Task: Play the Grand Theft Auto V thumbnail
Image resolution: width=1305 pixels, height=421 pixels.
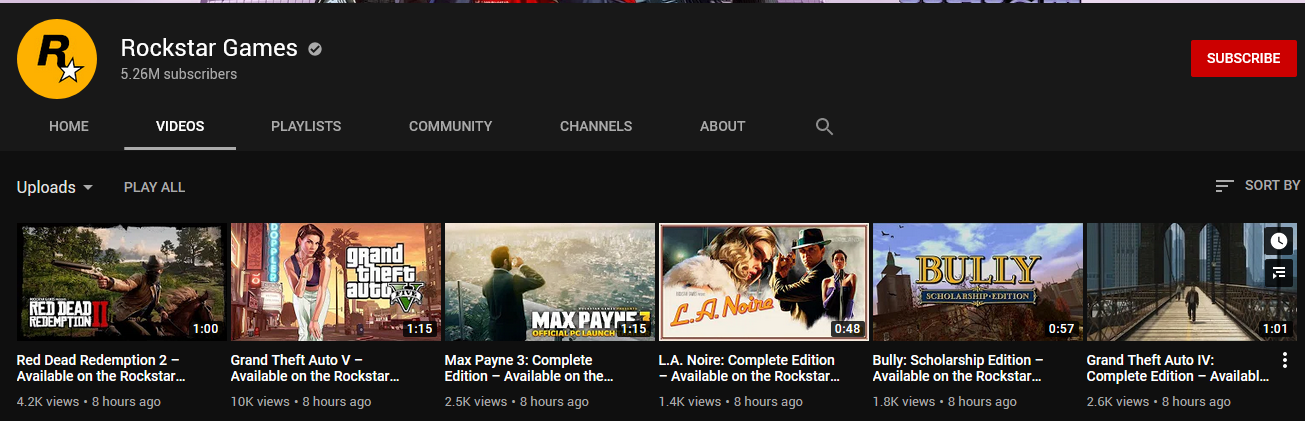Action: (336, 282)
